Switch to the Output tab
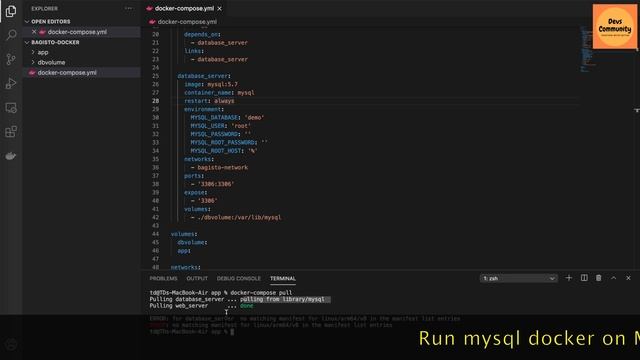Image resolution: width=640 pixels, height=360 pixels. pyautogui.click(x=197, y=278)
